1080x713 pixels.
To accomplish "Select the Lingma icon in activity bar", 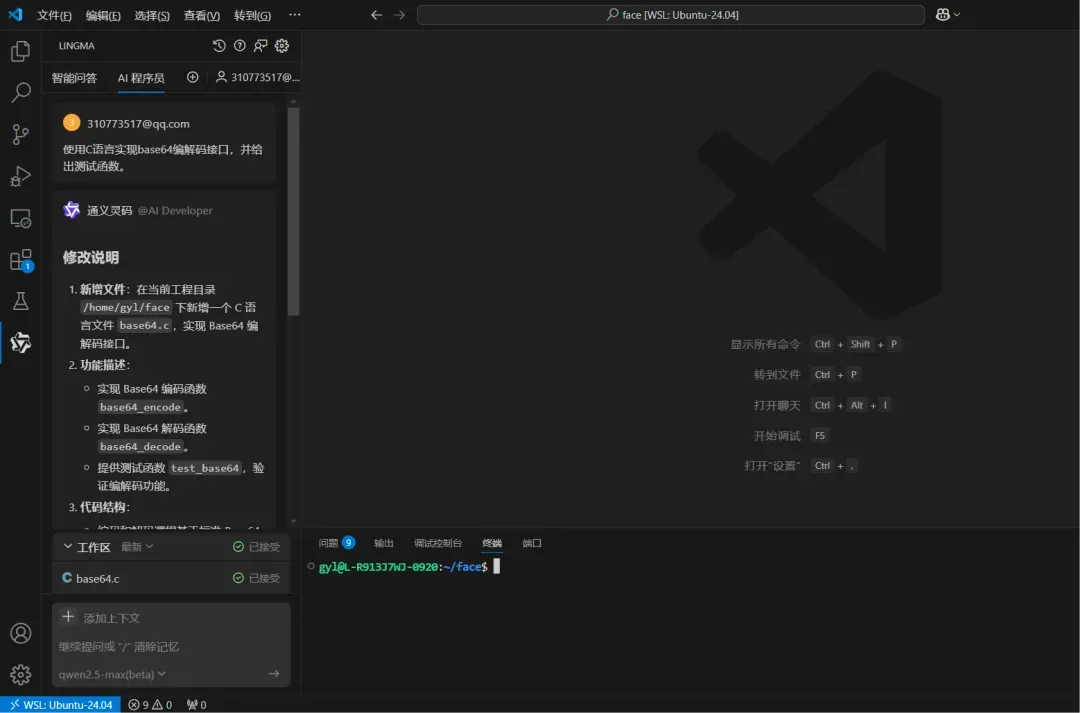I will tap(21, 342).
